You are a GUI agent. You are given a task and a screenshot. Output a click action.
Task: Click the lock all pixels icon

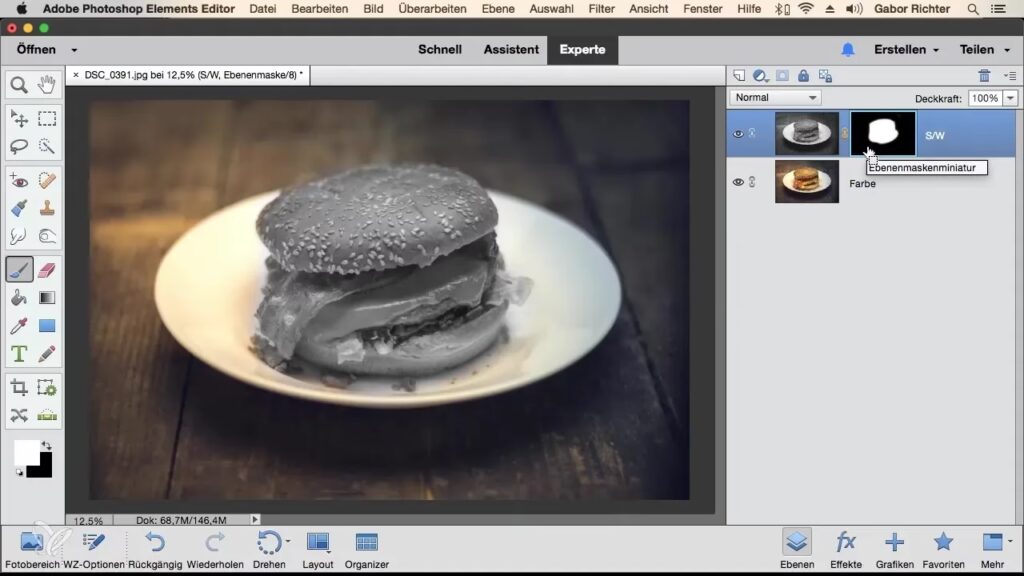803,76
